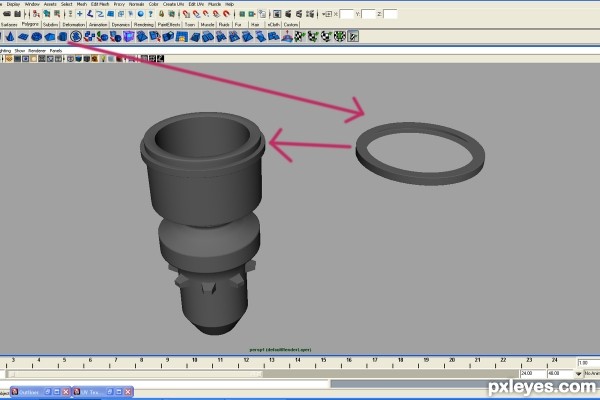The height and width of the screenshot is (400, 600).
Task: Click the UV checker icon with pencil
Action: point(353,37)
